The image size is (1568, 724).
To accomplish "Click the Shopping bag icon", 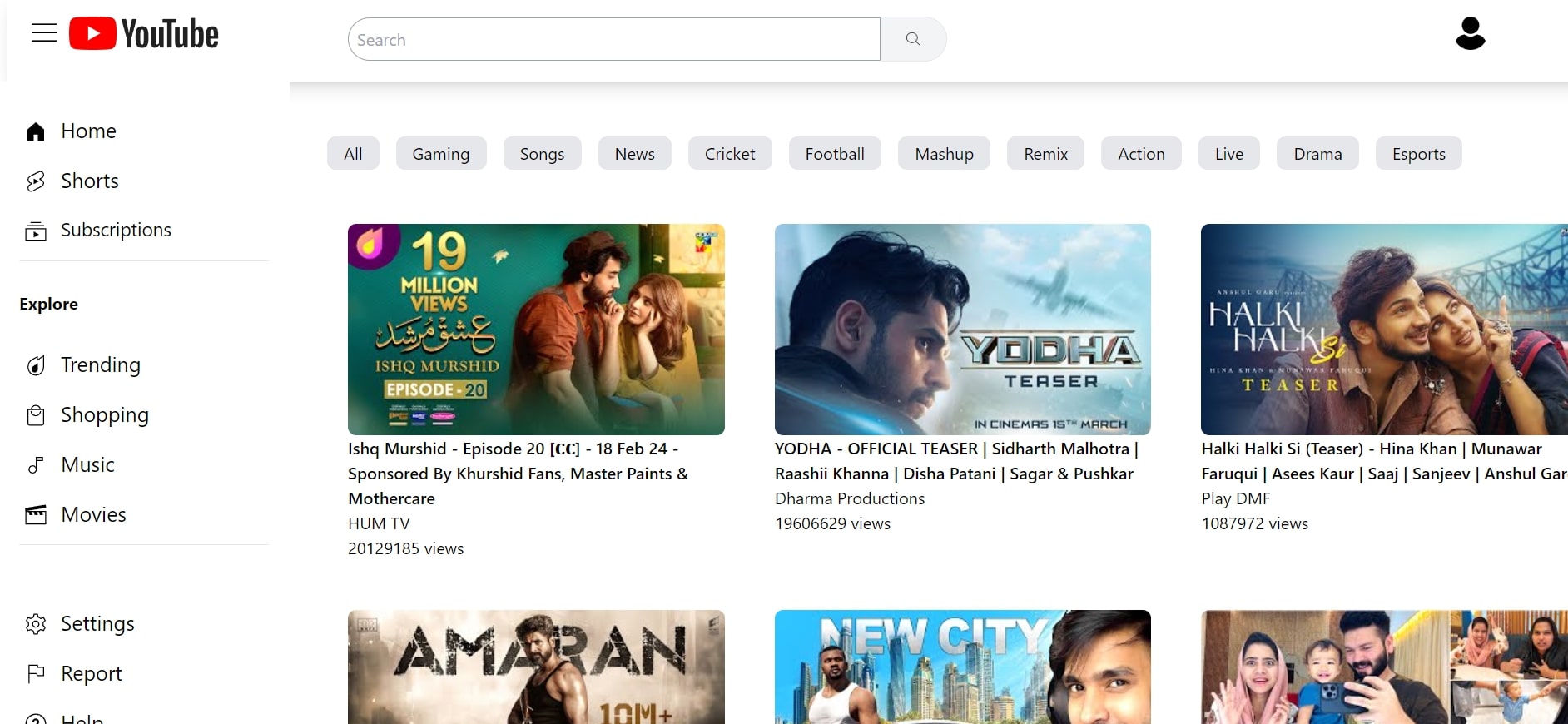I will click(36, 415).
